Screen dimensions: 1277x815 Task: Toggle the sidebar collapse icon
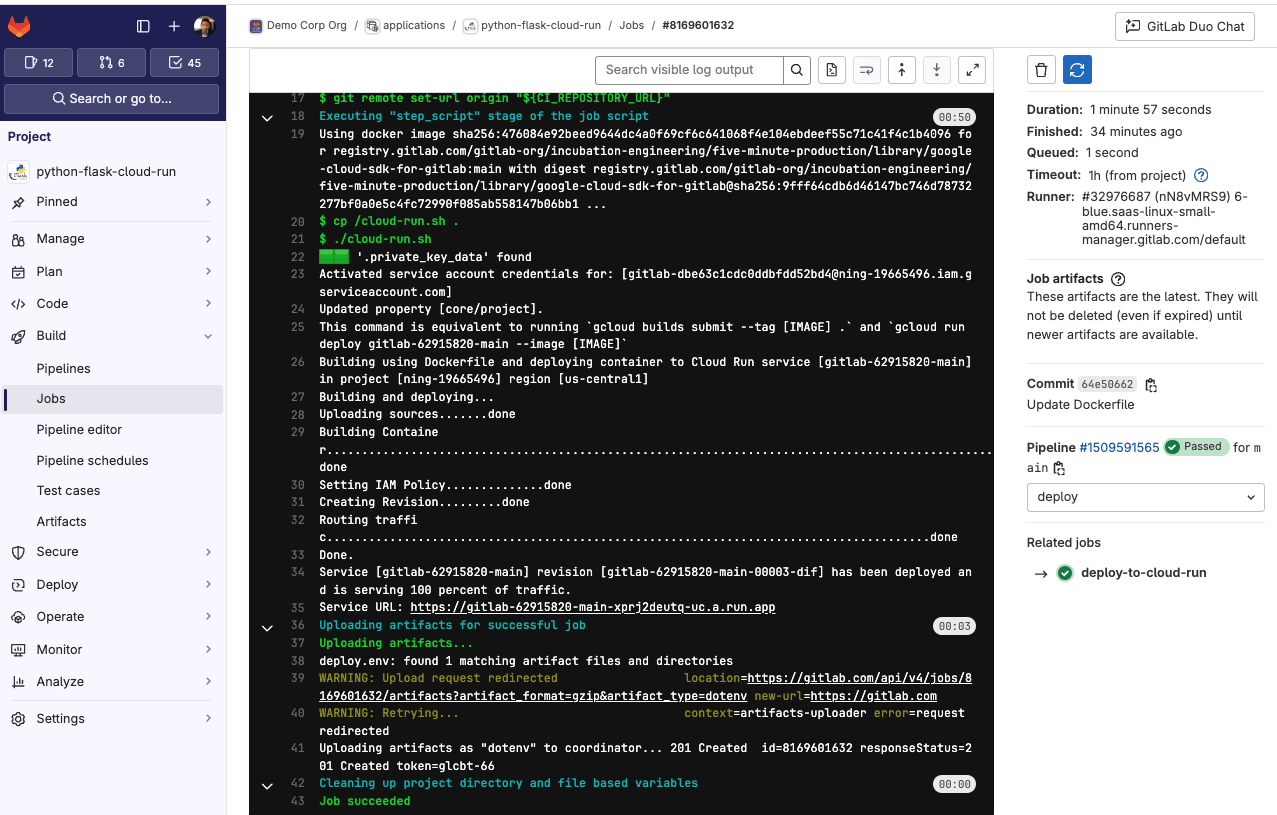143,26
